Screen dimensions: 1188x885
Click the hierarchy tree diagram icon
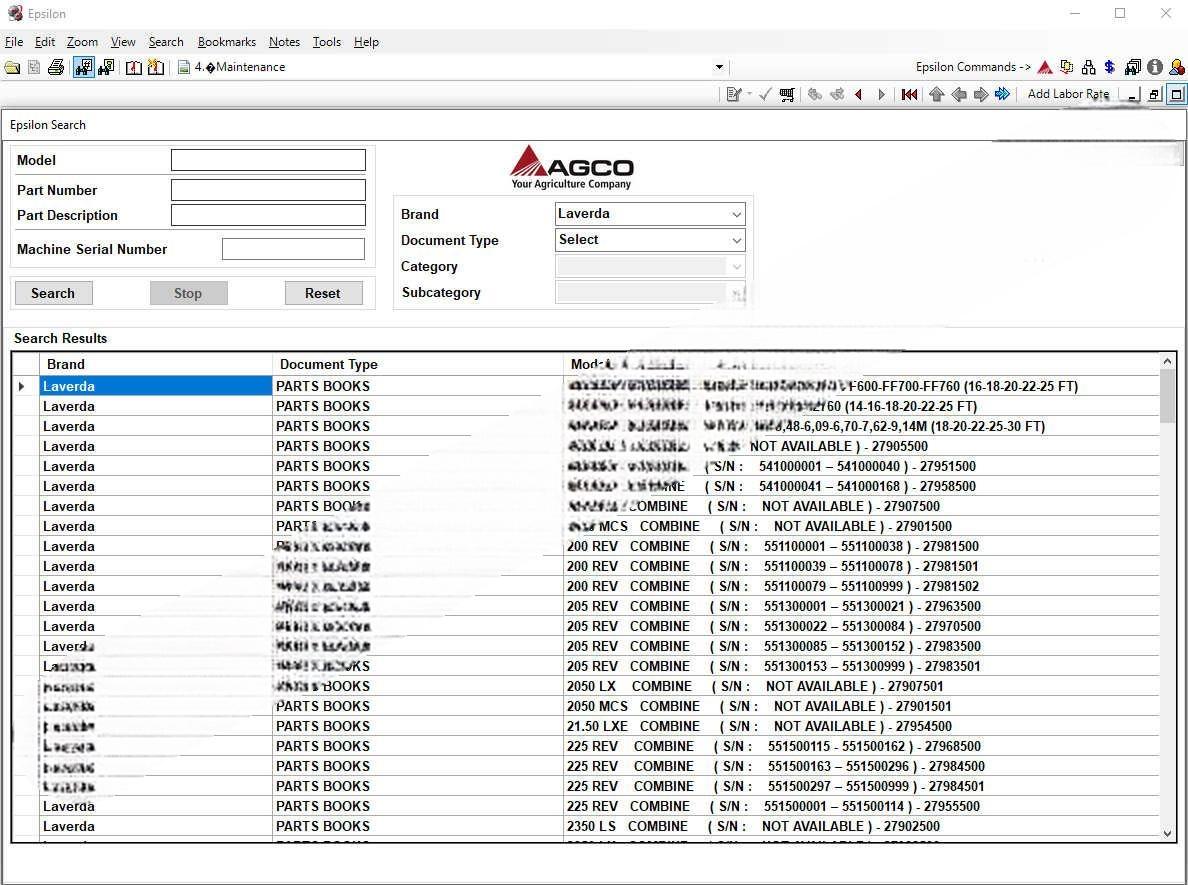(x=1089, y=67)
